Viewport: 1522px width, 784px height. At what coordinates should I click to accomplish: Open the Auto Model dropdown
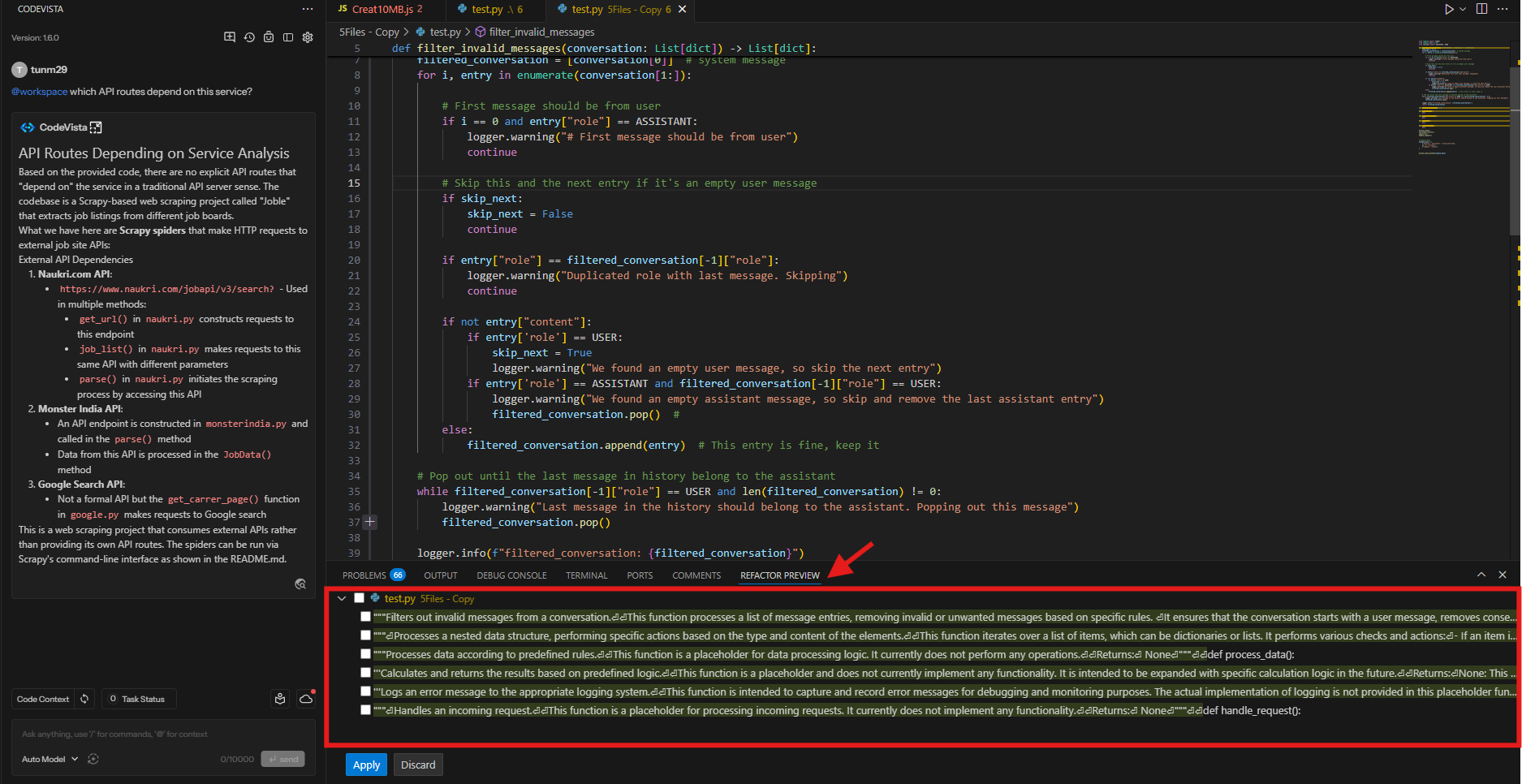[x=50, y=759]
